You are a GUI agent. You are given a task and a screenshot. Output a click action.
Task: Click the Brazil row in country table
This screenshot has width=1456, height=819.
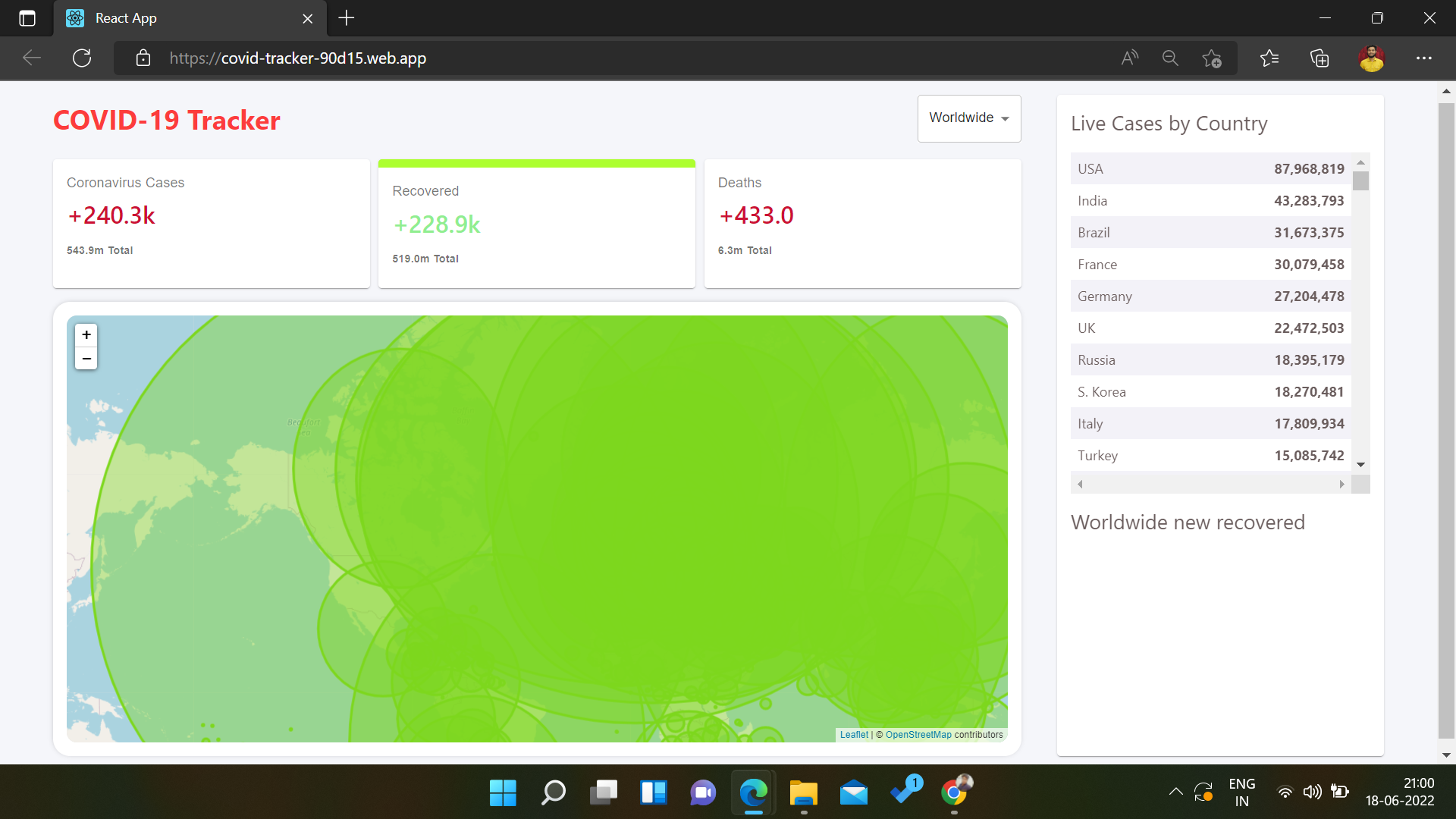[1211, 232]
